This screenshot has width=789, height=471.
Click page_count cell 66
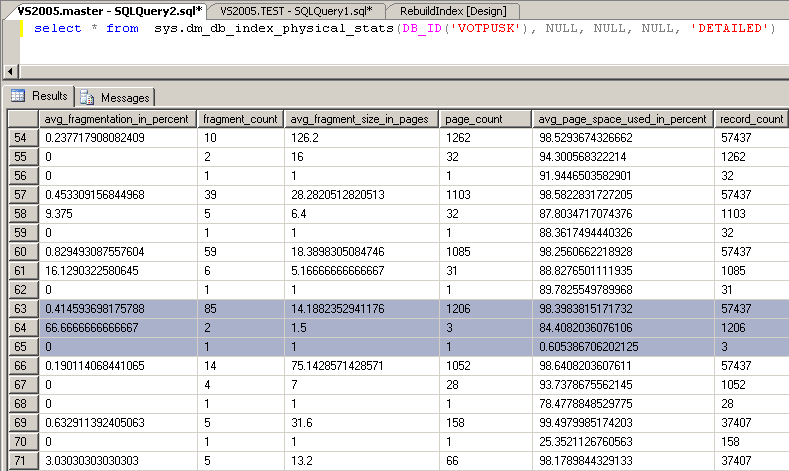tap(486, 460)
